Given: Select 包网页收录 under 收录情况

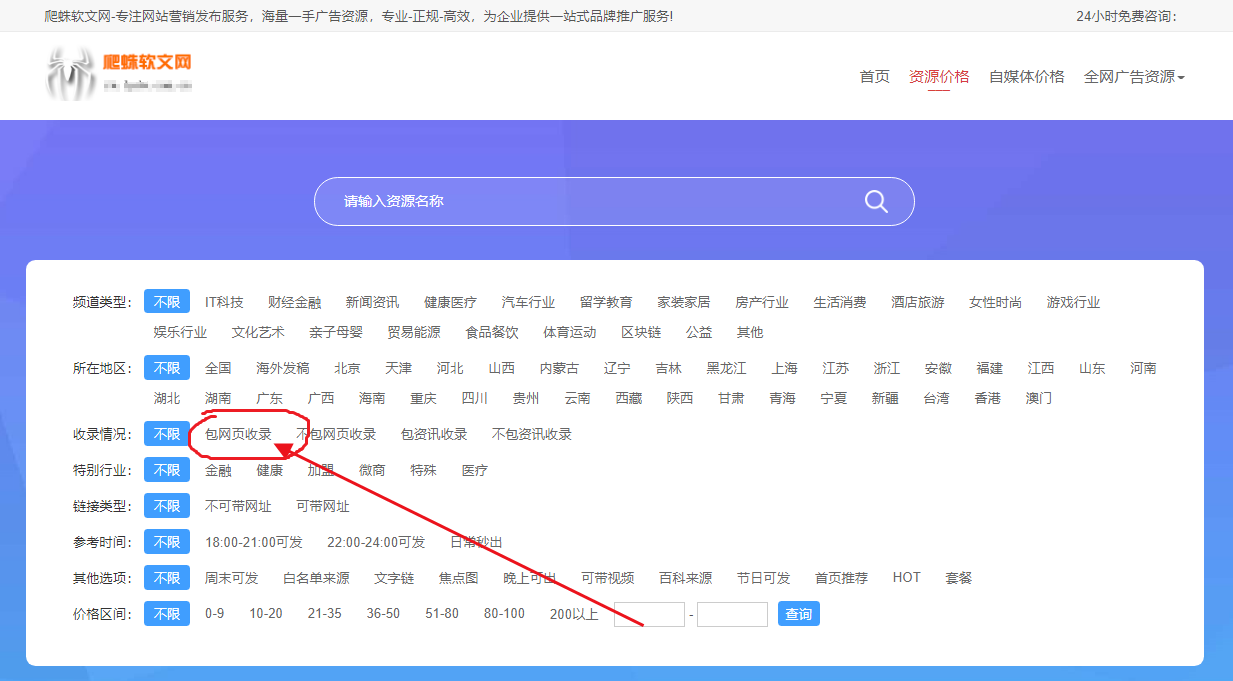Looking at the screenshot, I should point(240,434).
